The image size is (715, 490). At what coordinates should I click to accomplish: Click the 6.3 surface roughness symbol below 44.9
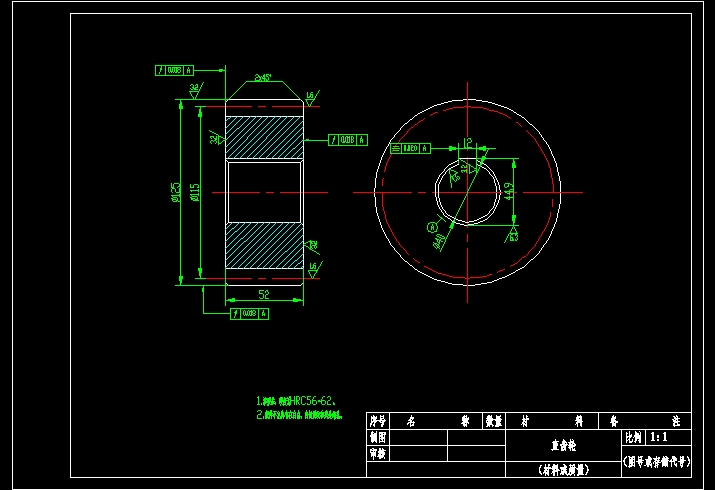[512, 235]
